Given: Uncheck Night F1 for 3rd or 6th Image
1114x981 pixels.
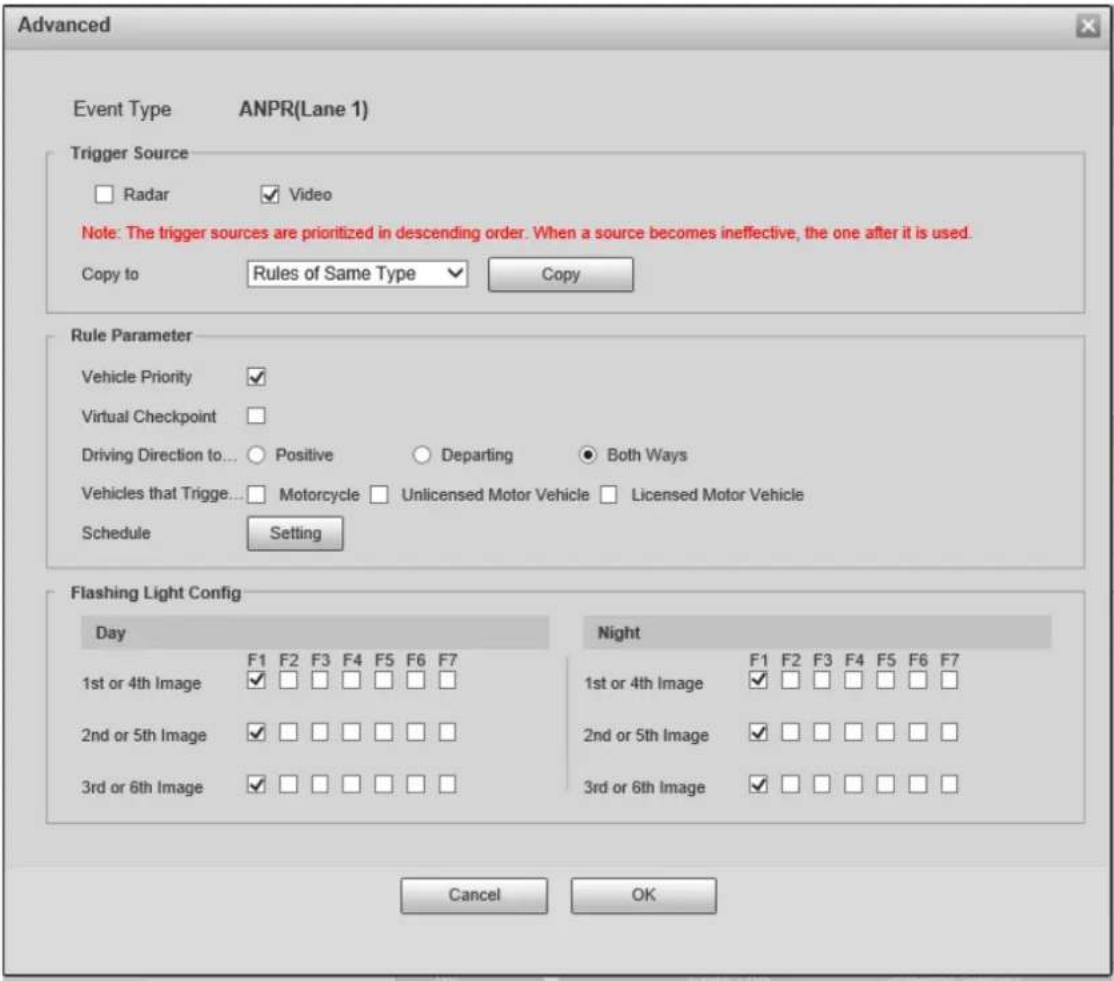Looking at the screenshot, I should click(x=759, y=784).
